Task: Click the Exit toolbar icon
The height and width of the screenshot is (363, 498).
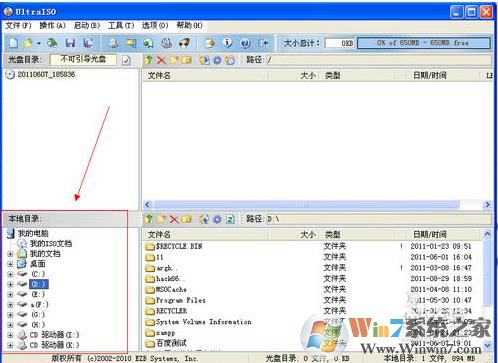Action: [x=263, y=43]
